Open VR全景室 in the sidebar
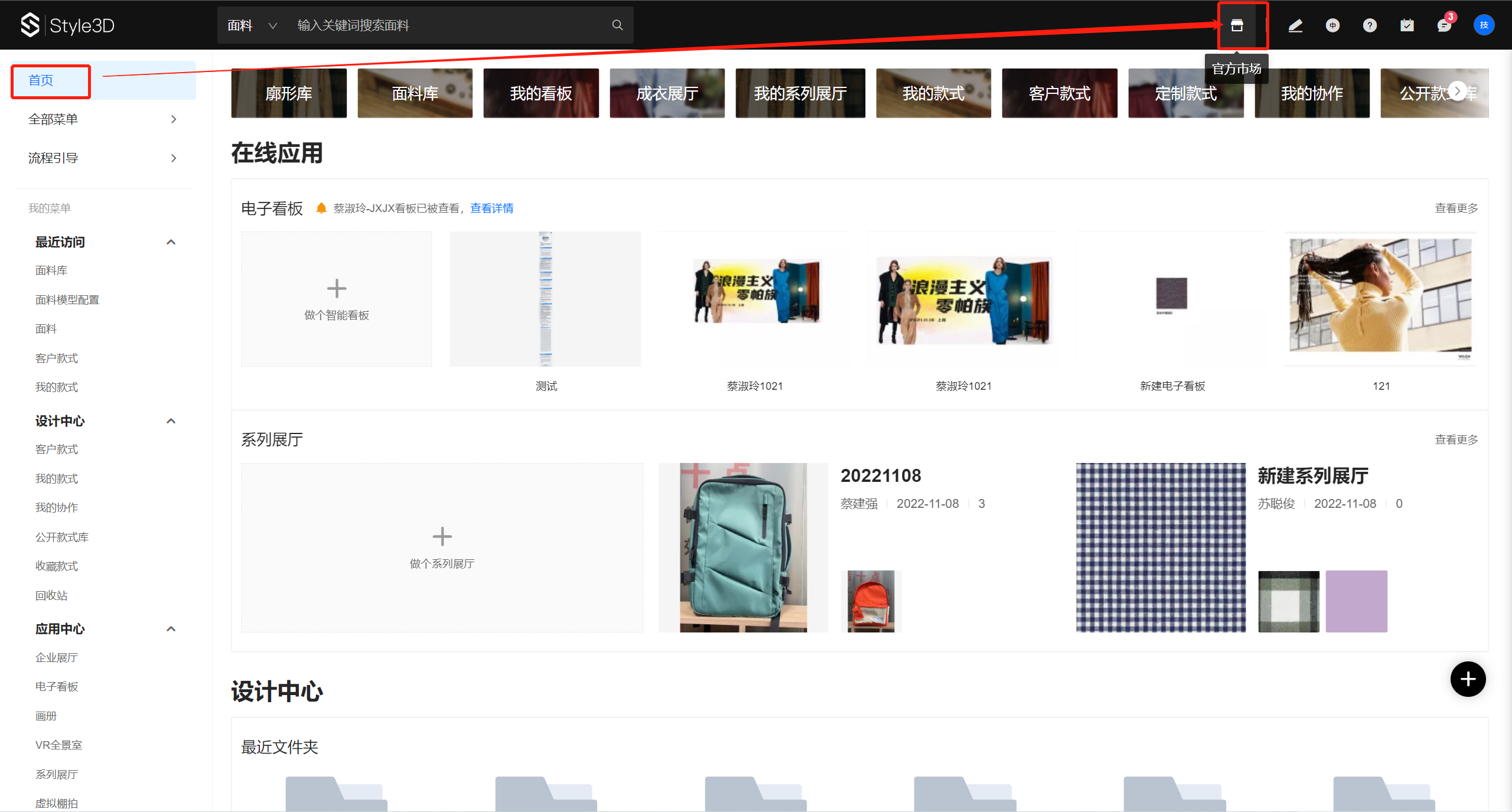The image size is (1512, 812). coord(58,745)
